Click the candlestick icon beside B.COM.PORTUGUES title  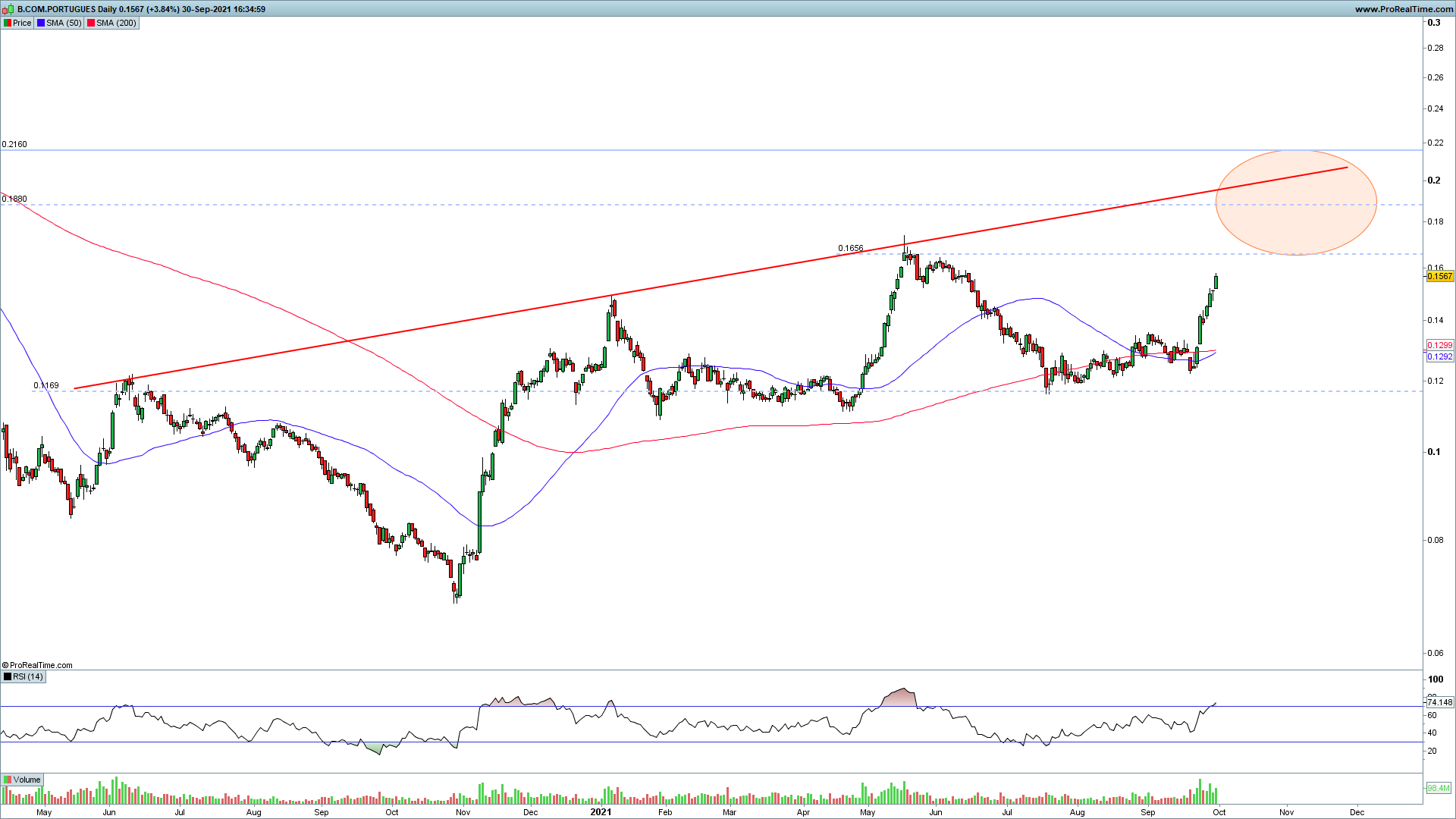pyautogui.click(x=8, y=9)
